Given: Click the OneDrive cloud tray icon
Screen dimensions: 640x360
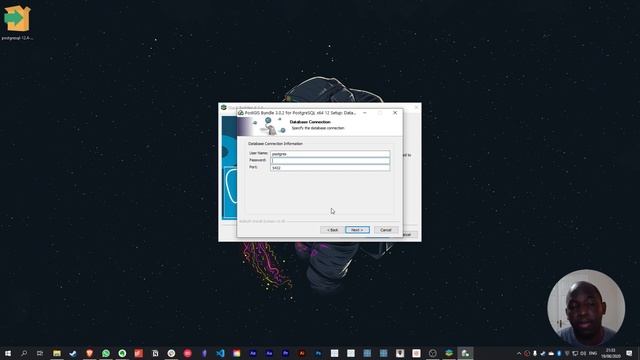Looking at the screenshot, I should pyautogui.click(x=551, y=353).
